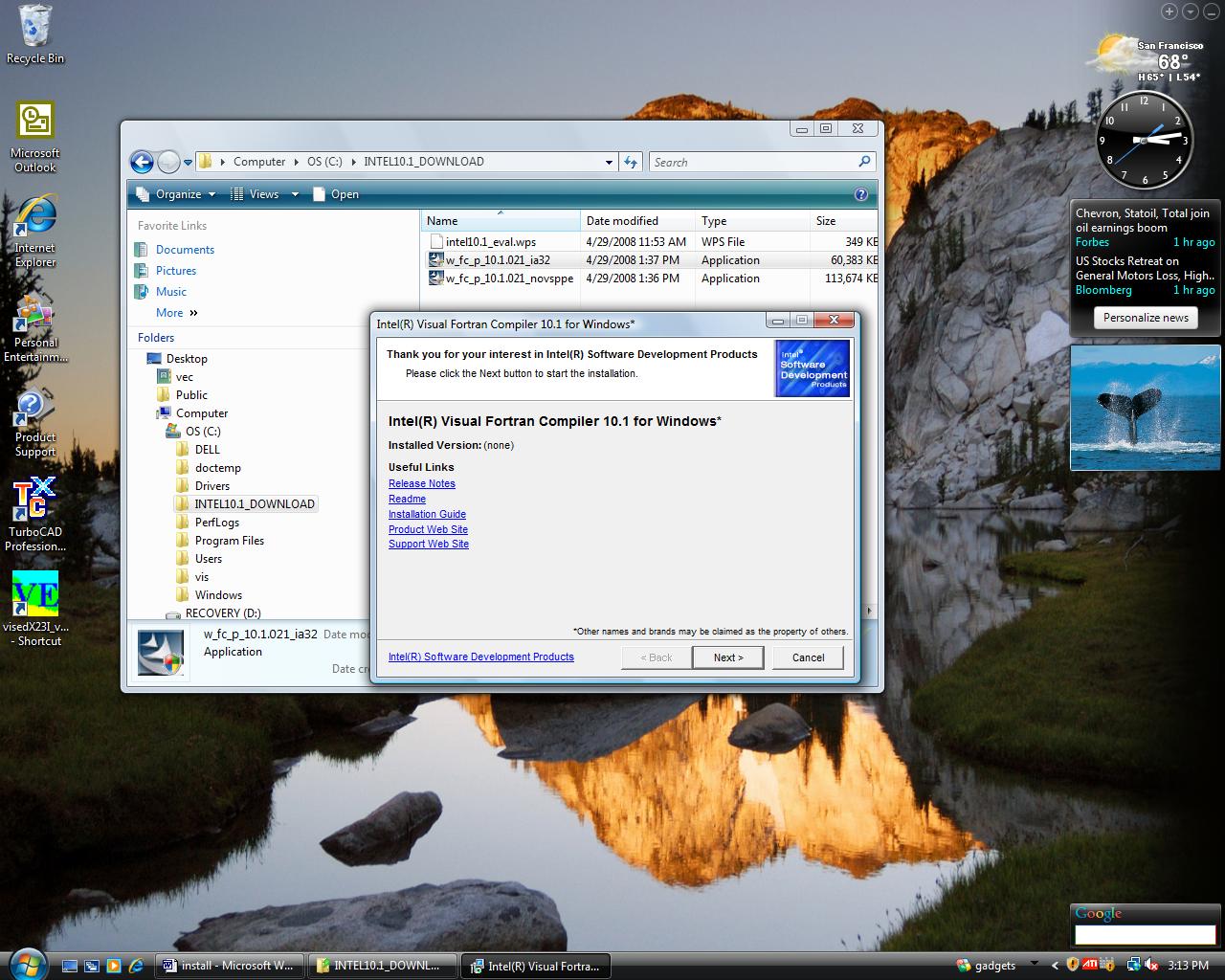
Task: Open Documents favorite link
Action: click(x=185, y=250)
